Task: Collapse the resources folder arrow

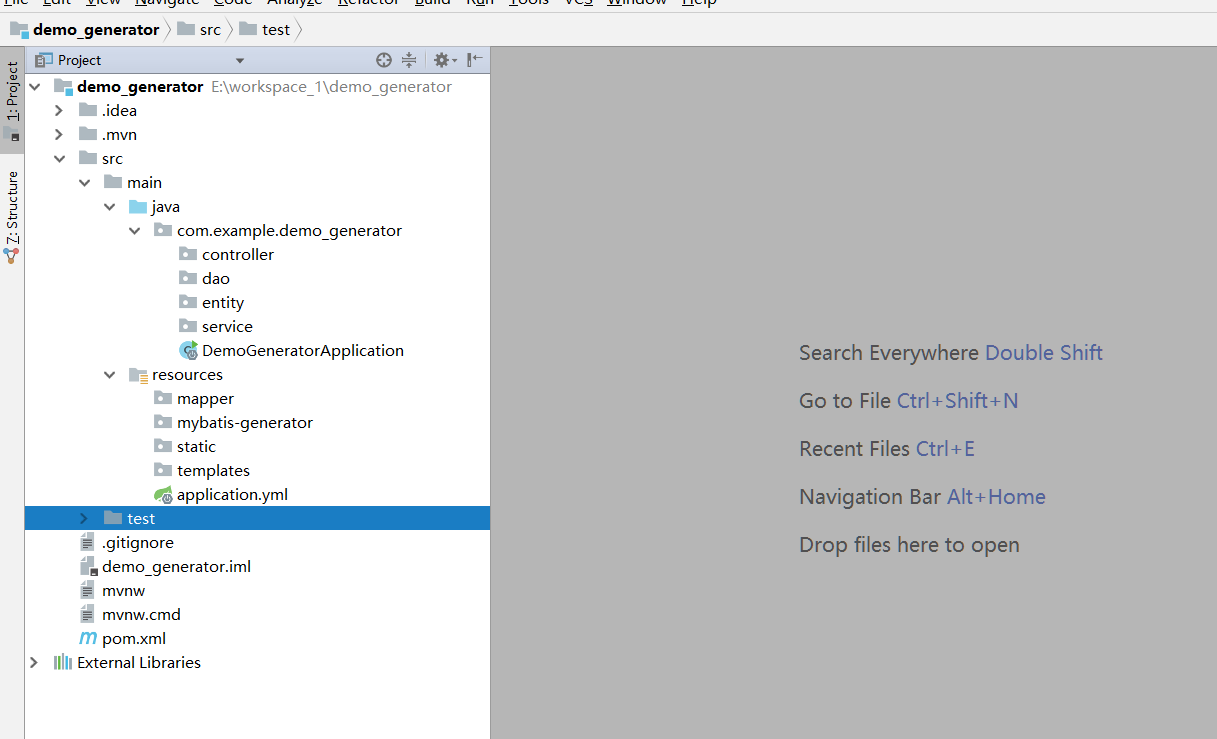Action: [110, 374]
